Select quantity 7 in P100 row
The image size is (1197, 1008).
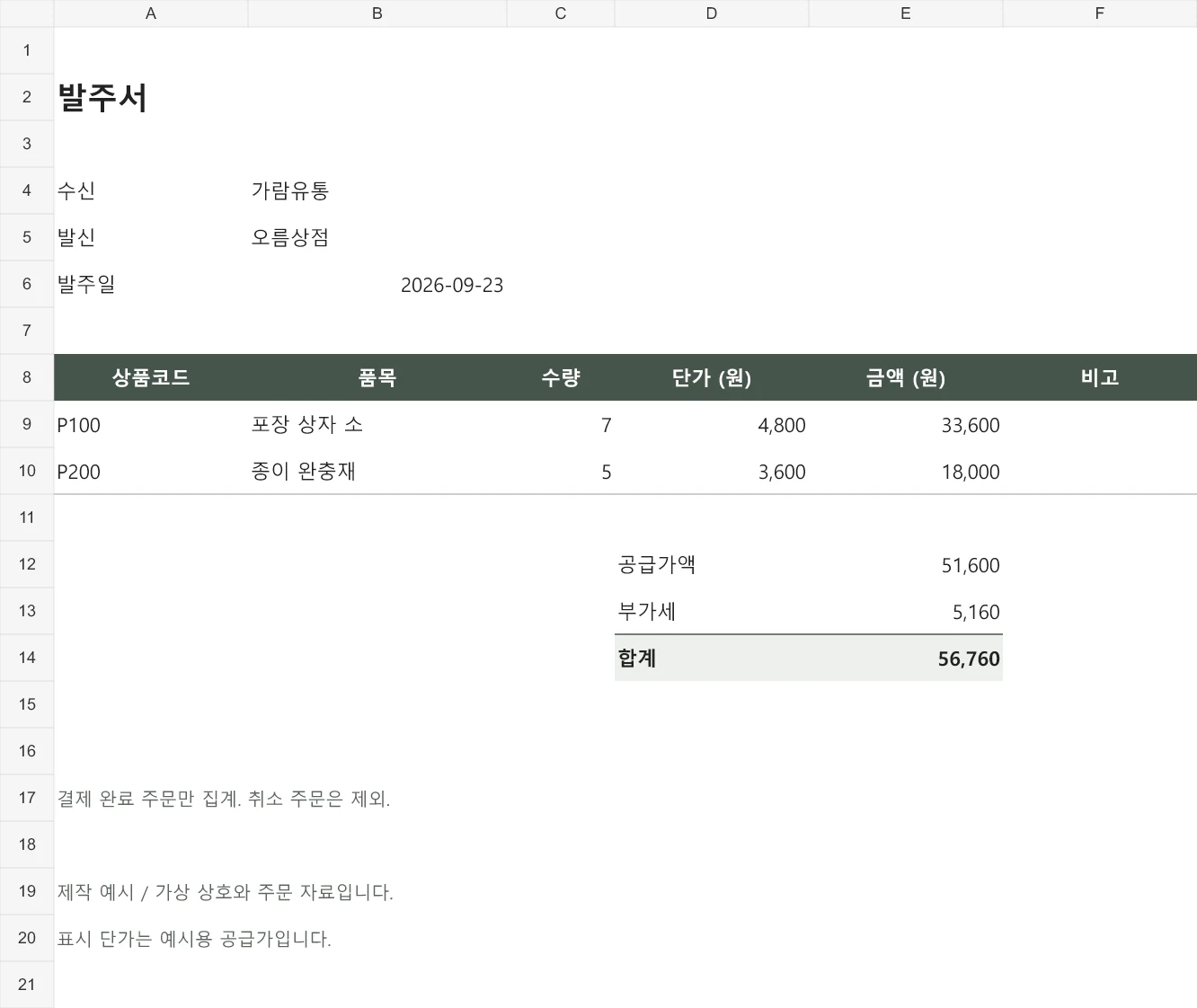(561, 424)
